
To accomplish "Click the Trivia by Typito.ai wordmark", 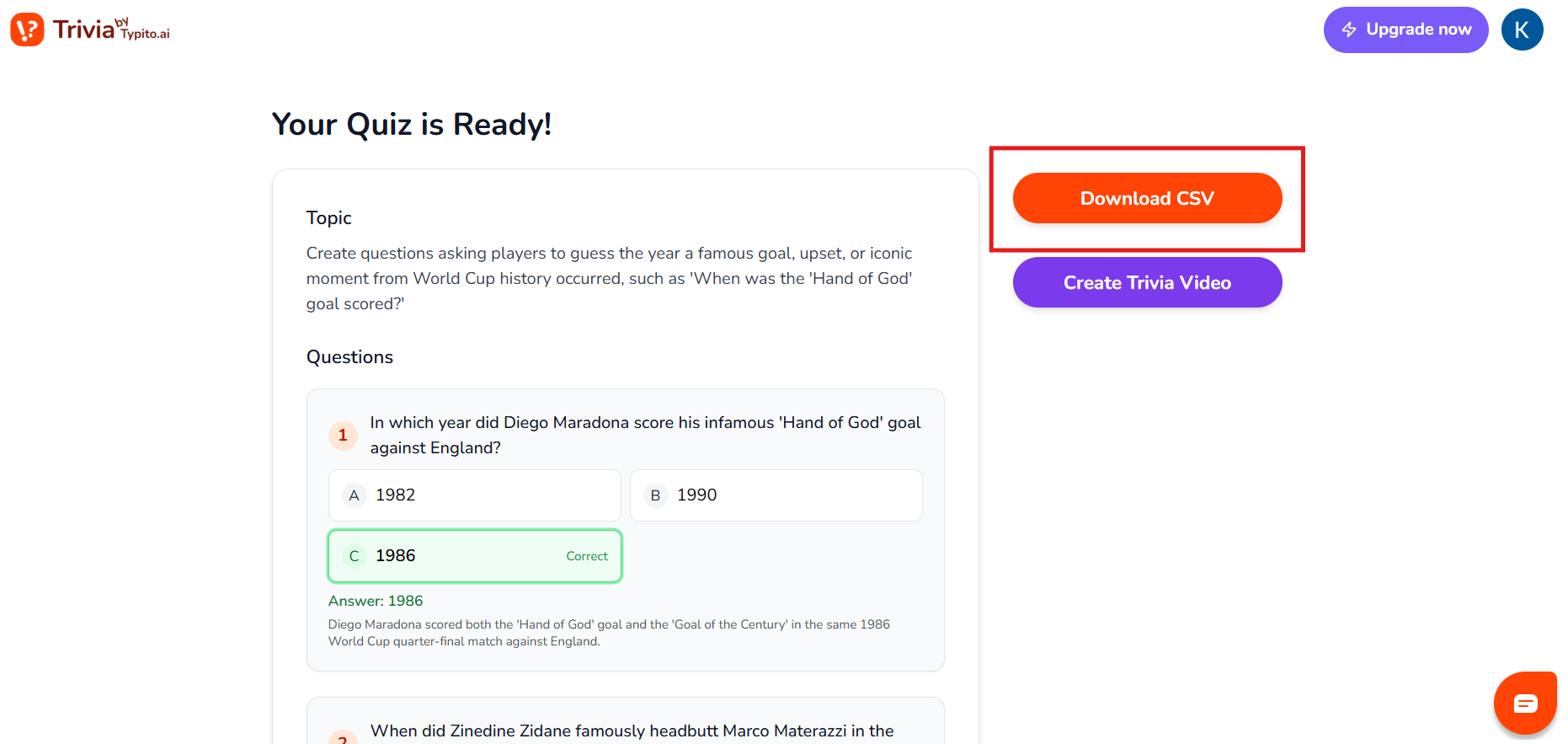I will [x=111, y=29].
